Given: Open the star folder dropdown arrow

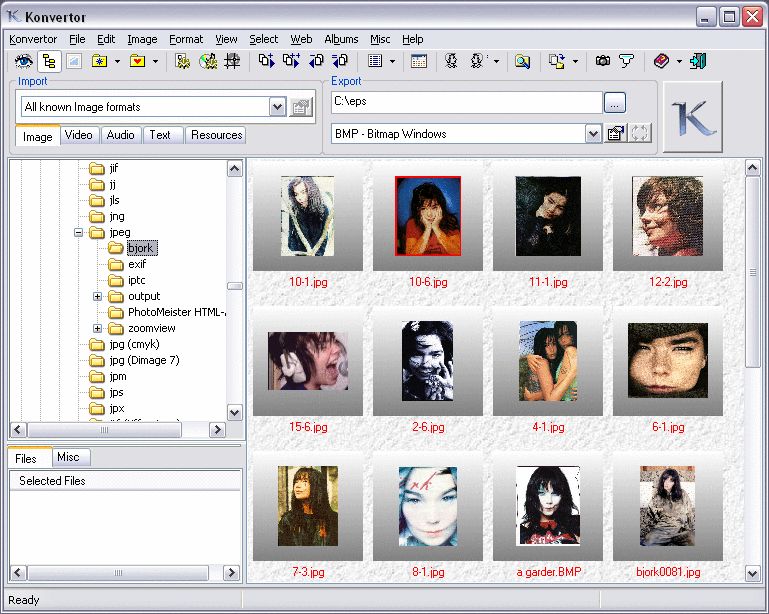Looking at the screenshot, I should tap(117, 62).
